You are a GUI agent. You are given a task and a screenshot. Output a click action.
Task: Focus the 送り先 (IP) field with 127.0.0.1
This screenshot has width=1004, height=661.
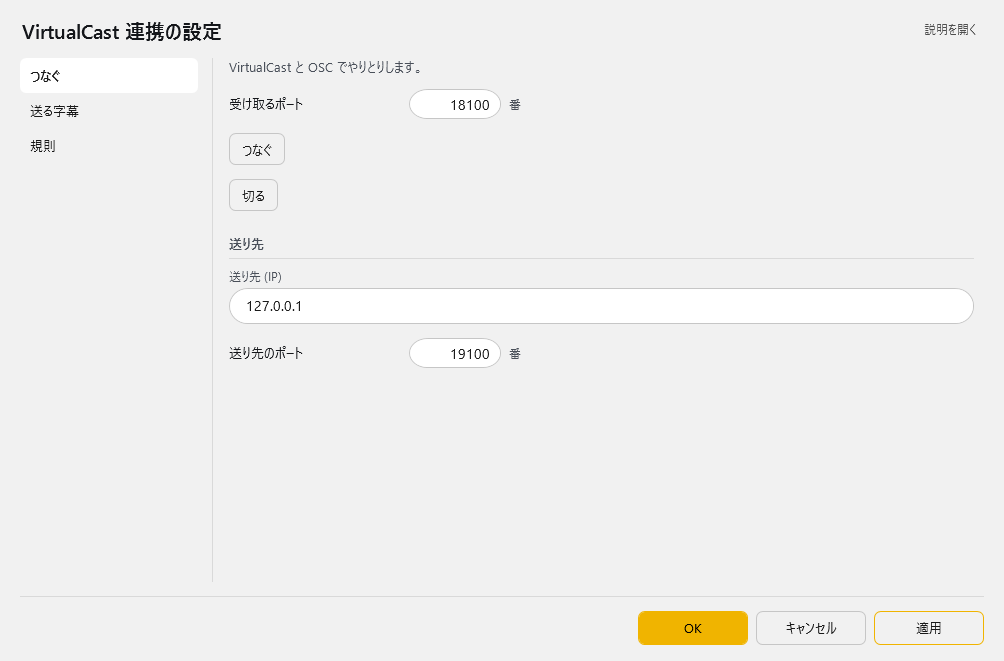601,306
